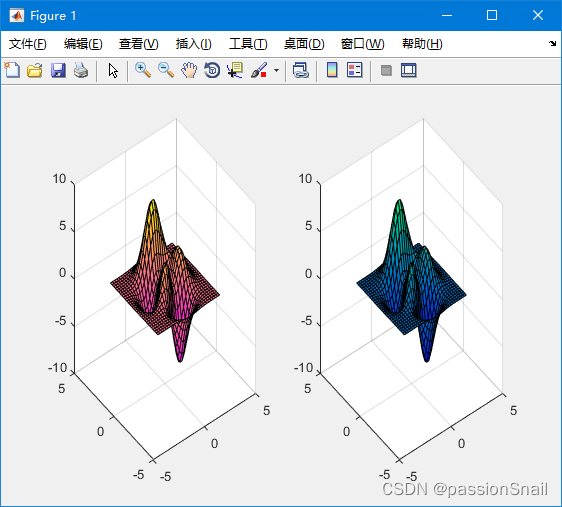
Task: Open the 插入(I) menu
Action: (x=194, y=44)
